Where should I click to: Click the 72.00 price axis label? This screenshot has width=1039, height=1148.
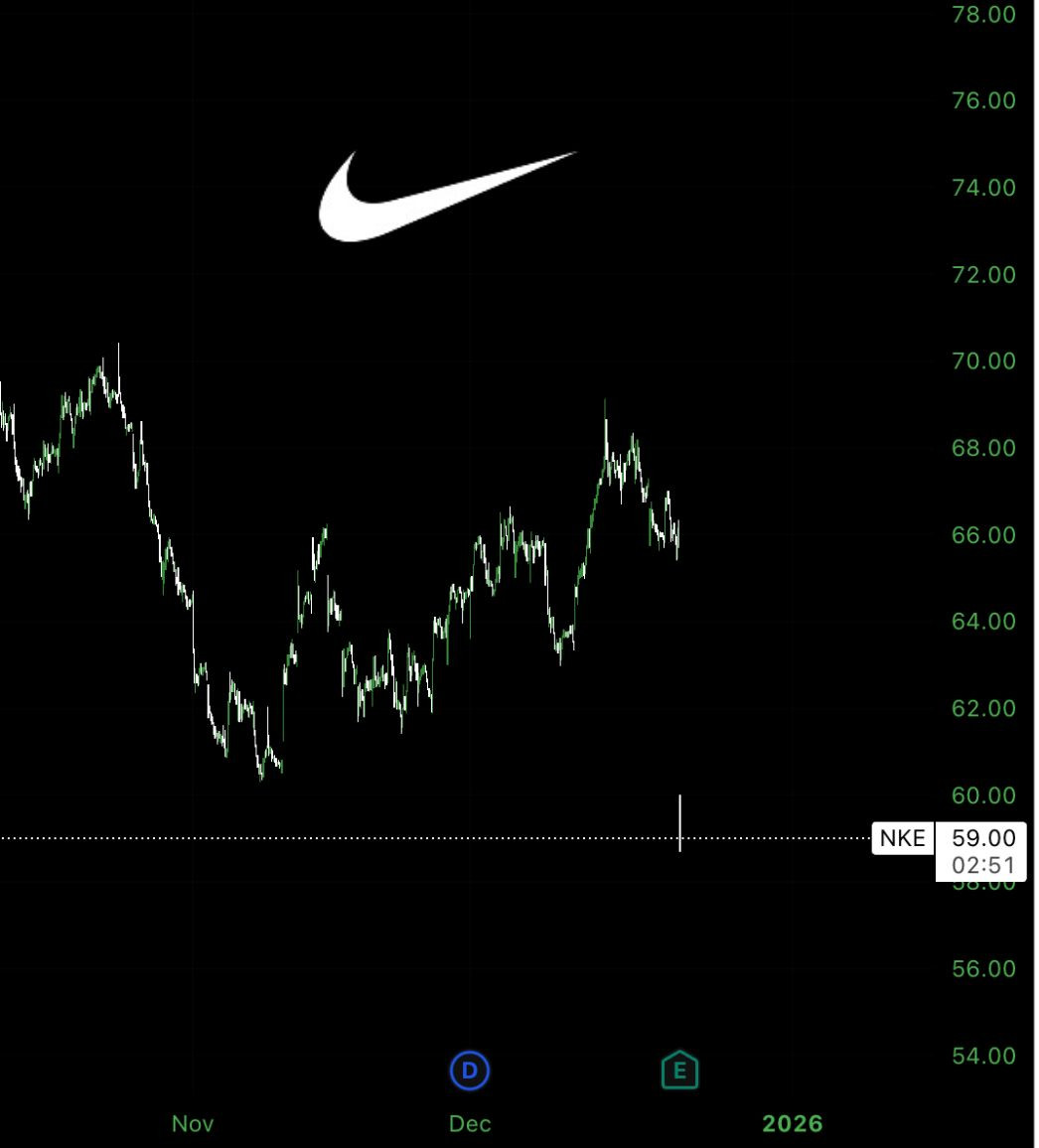(x=983, y=274)
